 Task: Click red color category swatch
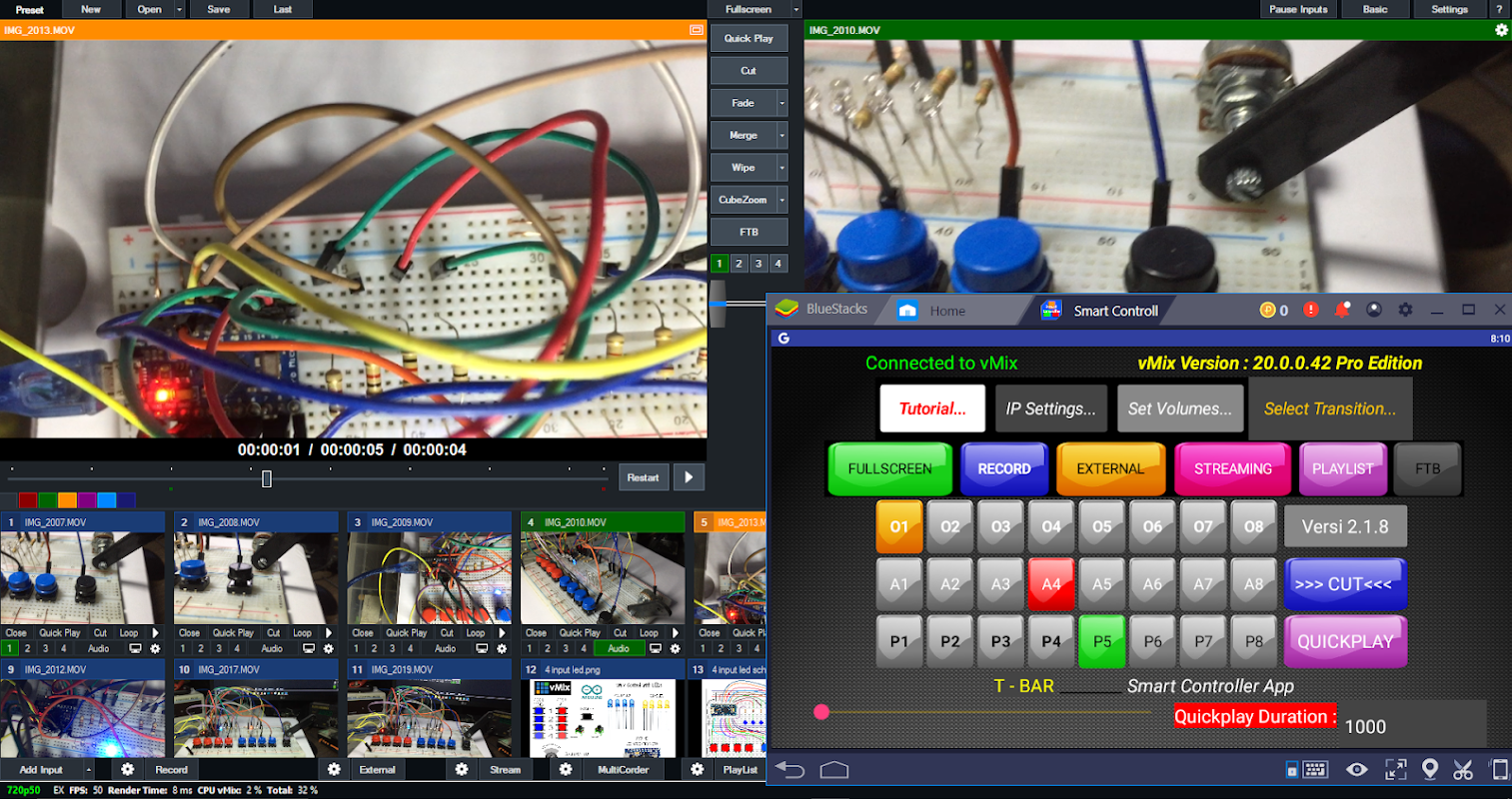coord(28,500)
